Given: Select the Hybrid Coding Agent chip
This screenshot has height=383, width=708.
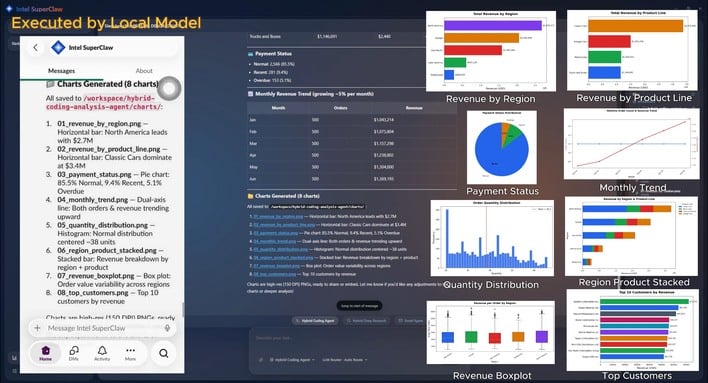Looking at the screenshot, I should click(x=315, y=321).
